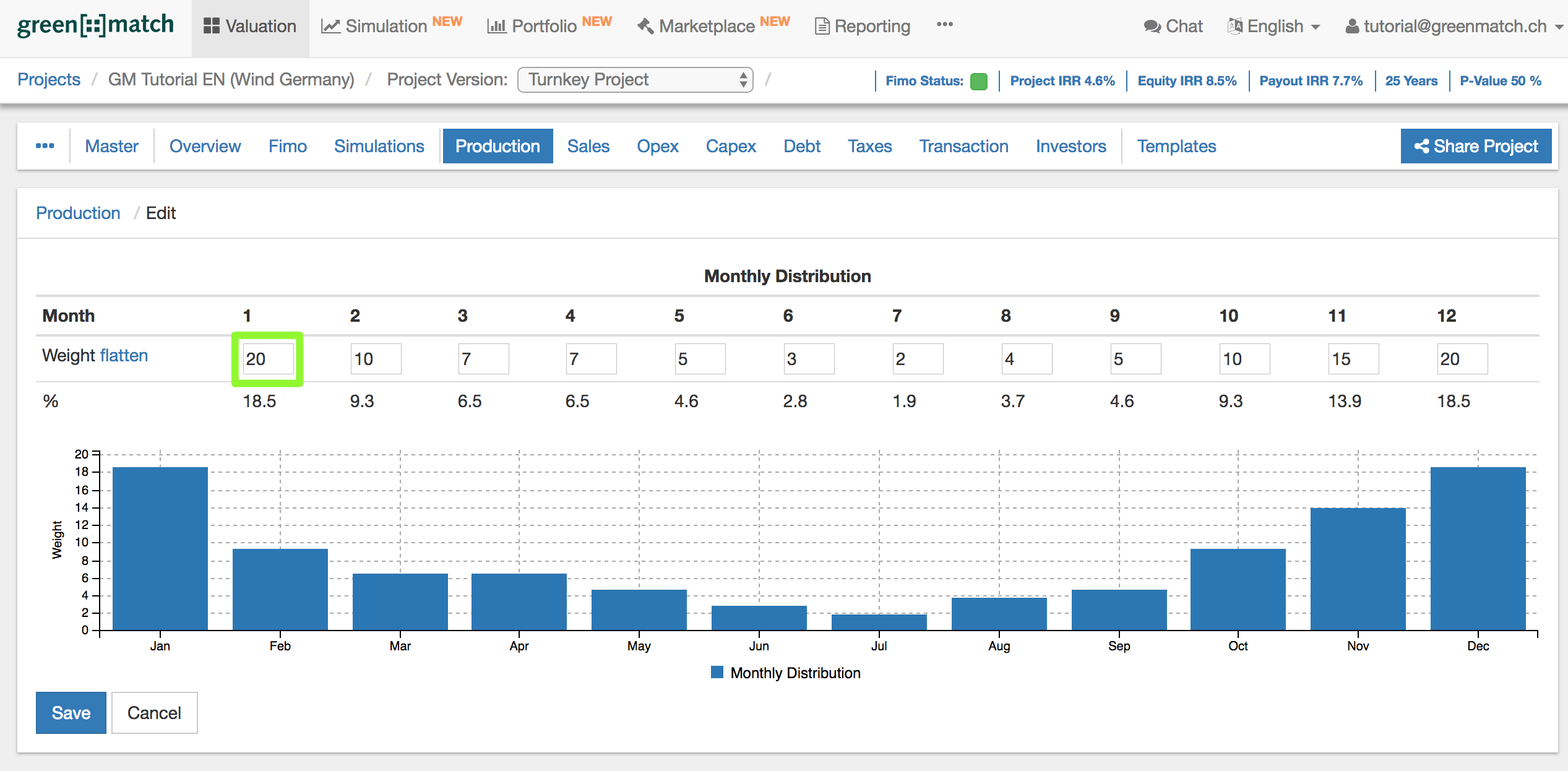Screen dimensions: 1568x771
Task: Click the Marketplace gavel icon
Action: [x=645, y=26]
